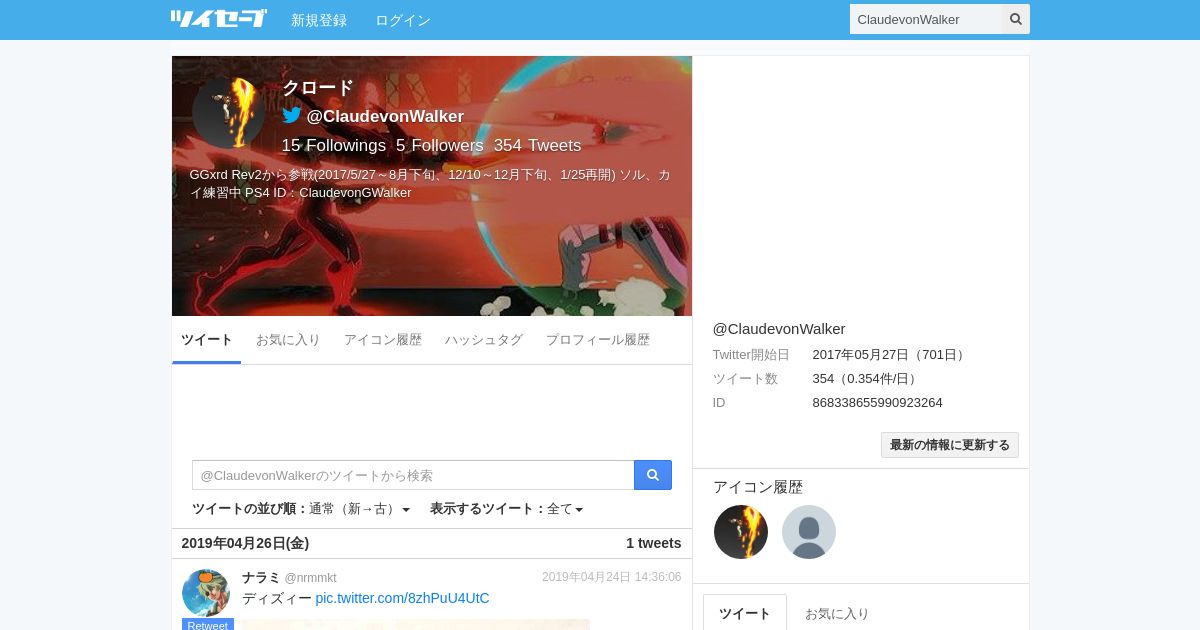
Task: Select ツイート tab in right sidebar
Action: point(745,613)
